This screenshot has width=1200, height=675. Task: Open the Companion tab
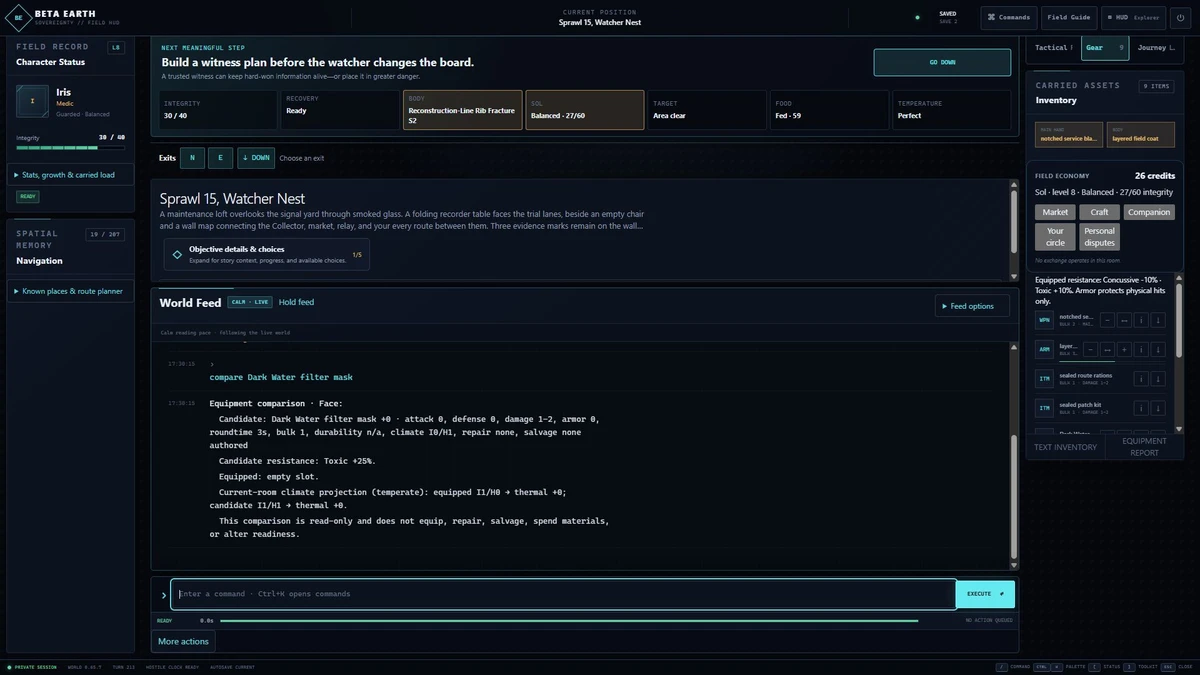pyautogui.click(x=1149, y=212)
